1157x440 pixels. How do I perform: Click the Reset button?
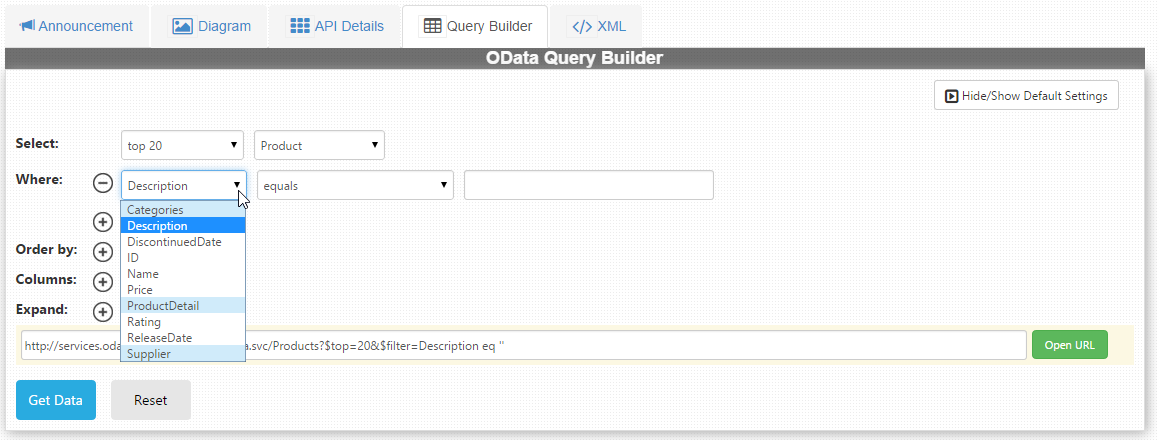pos(150,400)
